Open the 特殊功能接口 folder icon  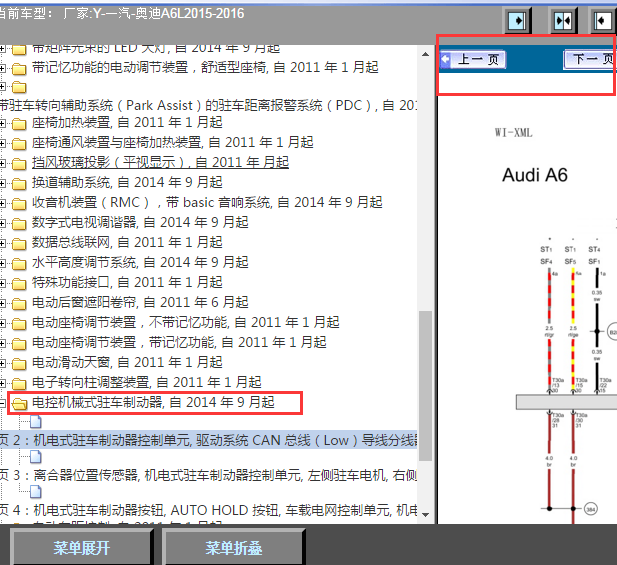click(x=19, y=283)
